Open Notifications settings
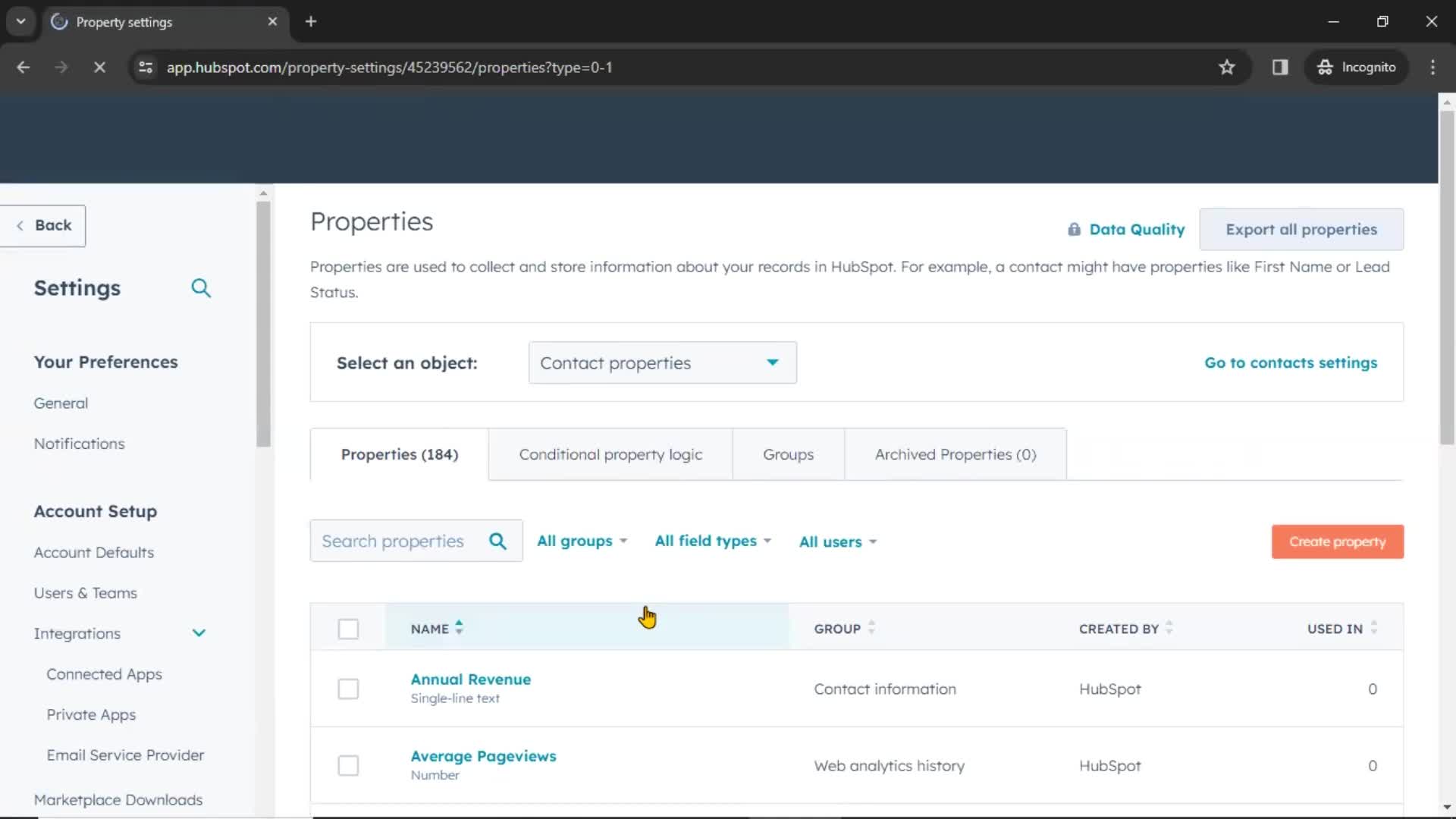Viewport: 1456px width, 819px height. [x=79, y=444]
